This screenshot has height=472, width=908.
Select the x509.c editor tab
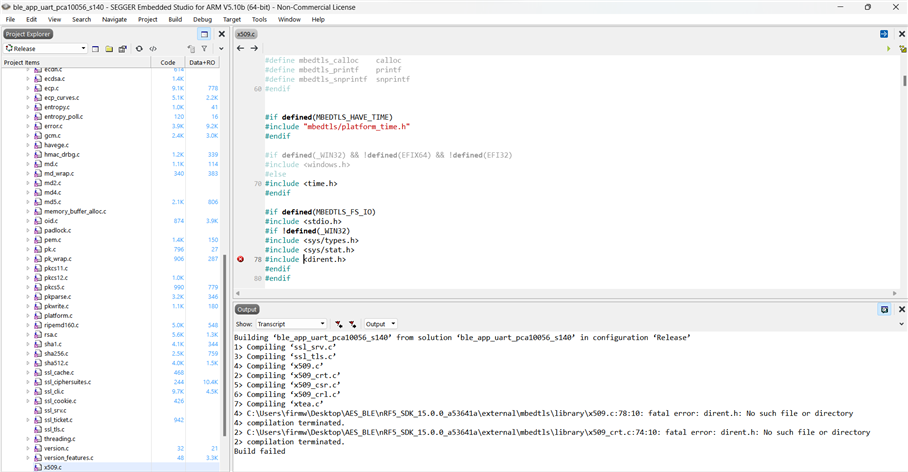(x=246, y=34)
